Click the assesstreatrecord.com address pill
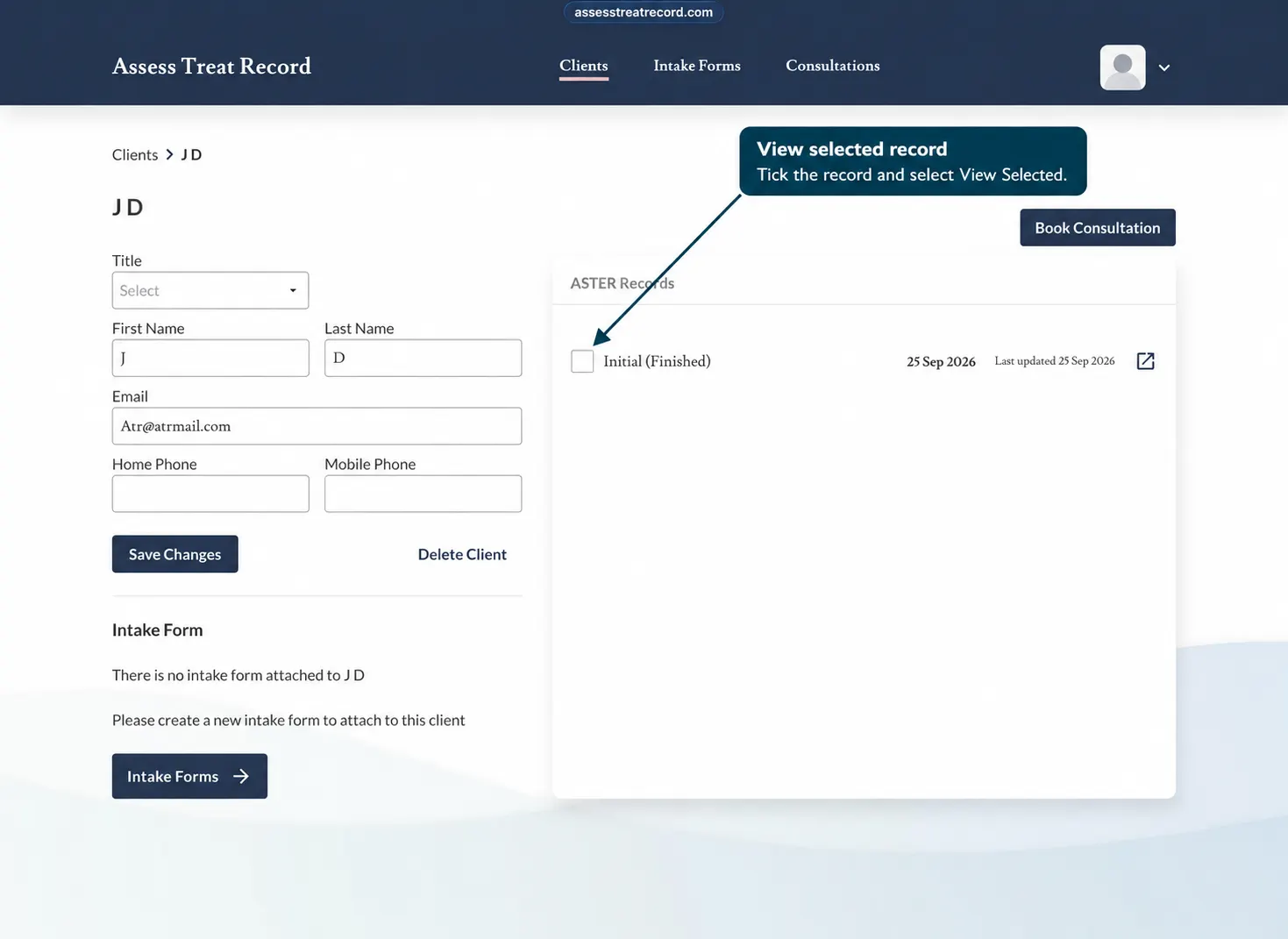The image size is (1288, 939). [x=644, y=12]
